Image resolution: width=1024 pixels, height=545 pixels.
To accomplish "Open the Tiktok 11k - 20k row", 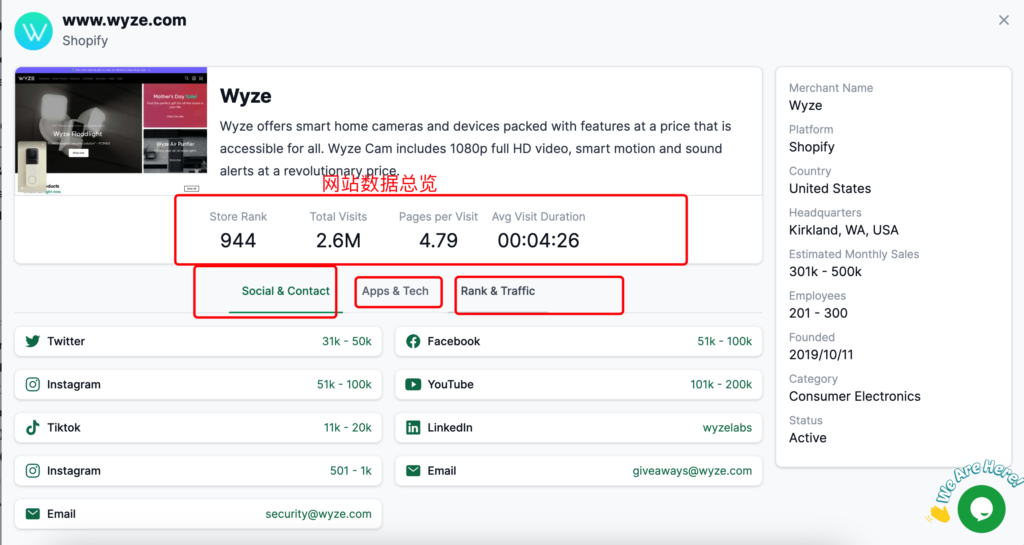I will pyautogui.click(x=198, y=428).
